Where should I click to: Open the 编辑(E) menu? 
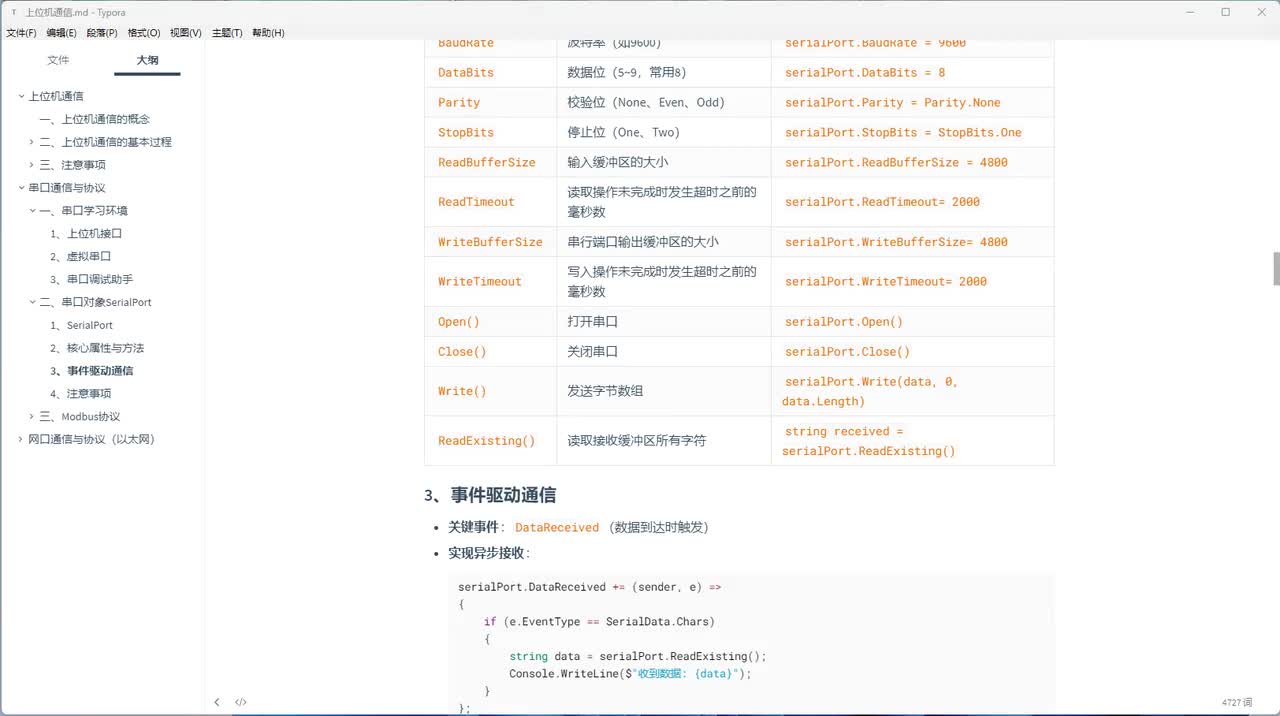coord(61,33)
